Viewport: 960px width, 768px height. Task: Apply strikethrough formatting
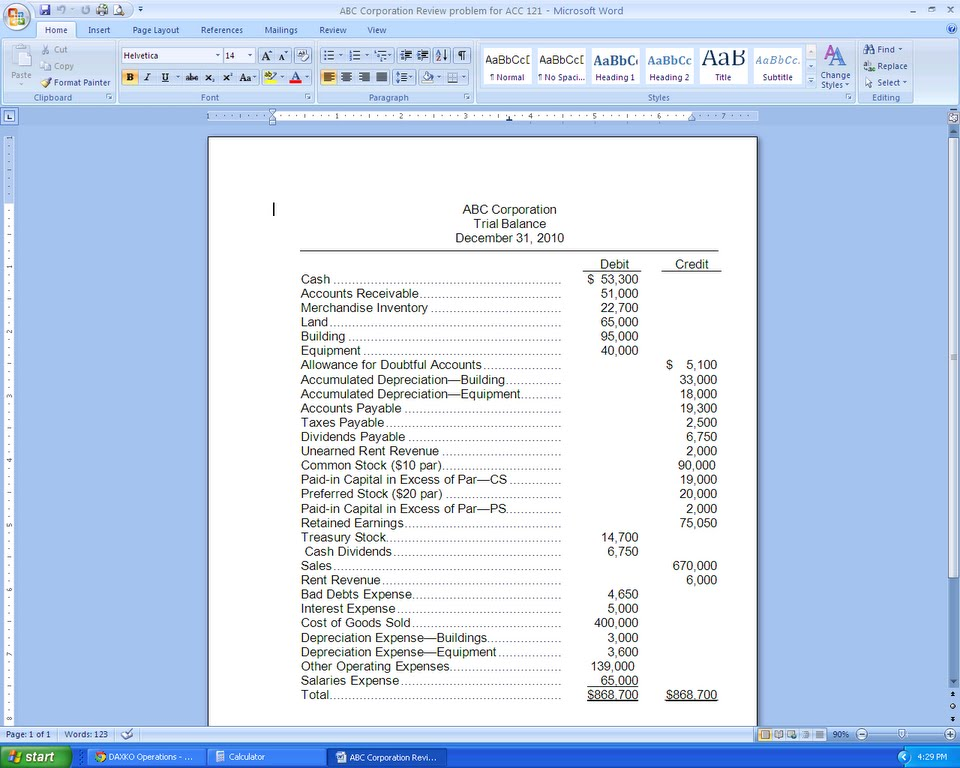pos(192,77)
